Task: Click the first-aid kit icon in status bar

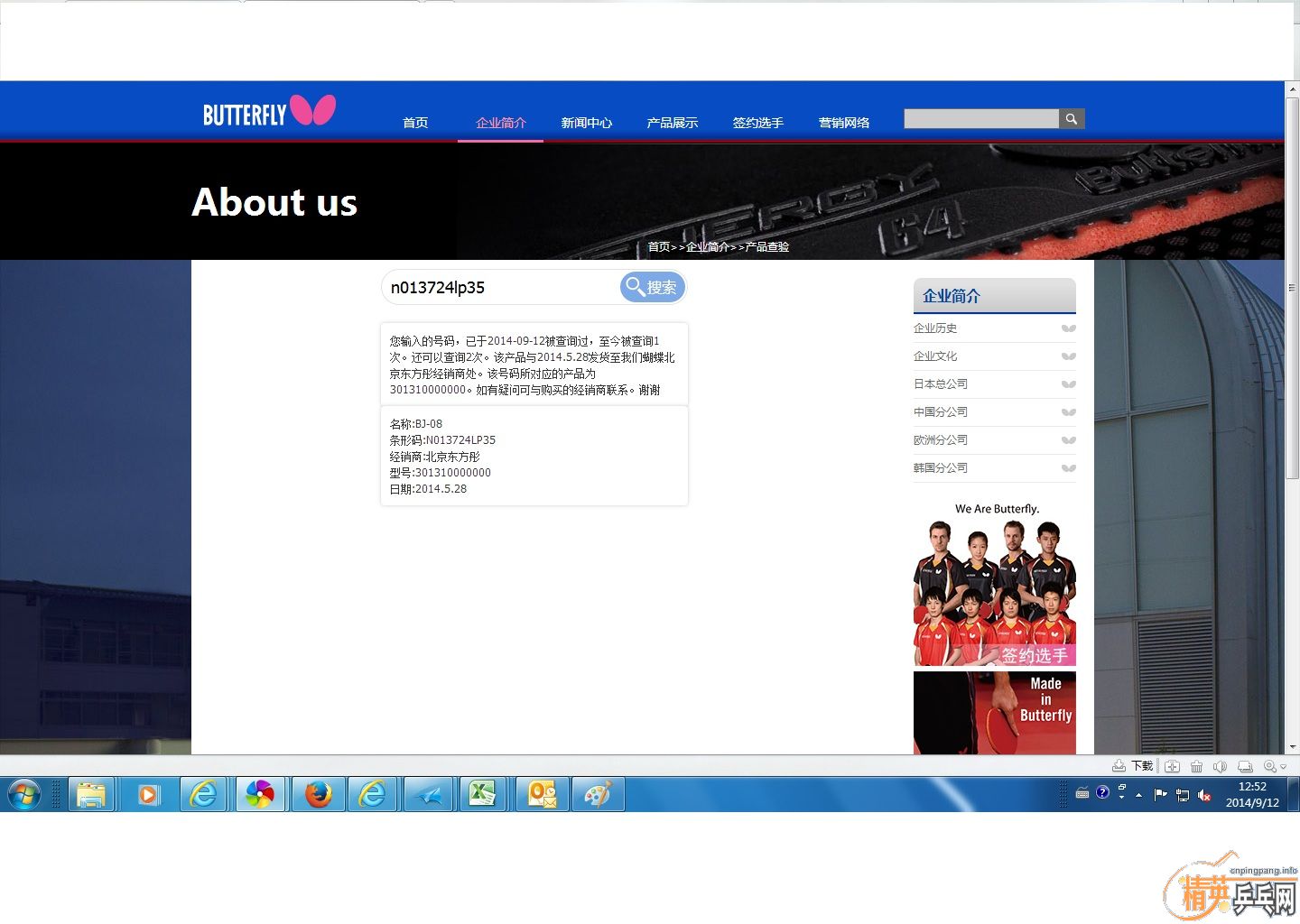Action: tap(1172, 766)
